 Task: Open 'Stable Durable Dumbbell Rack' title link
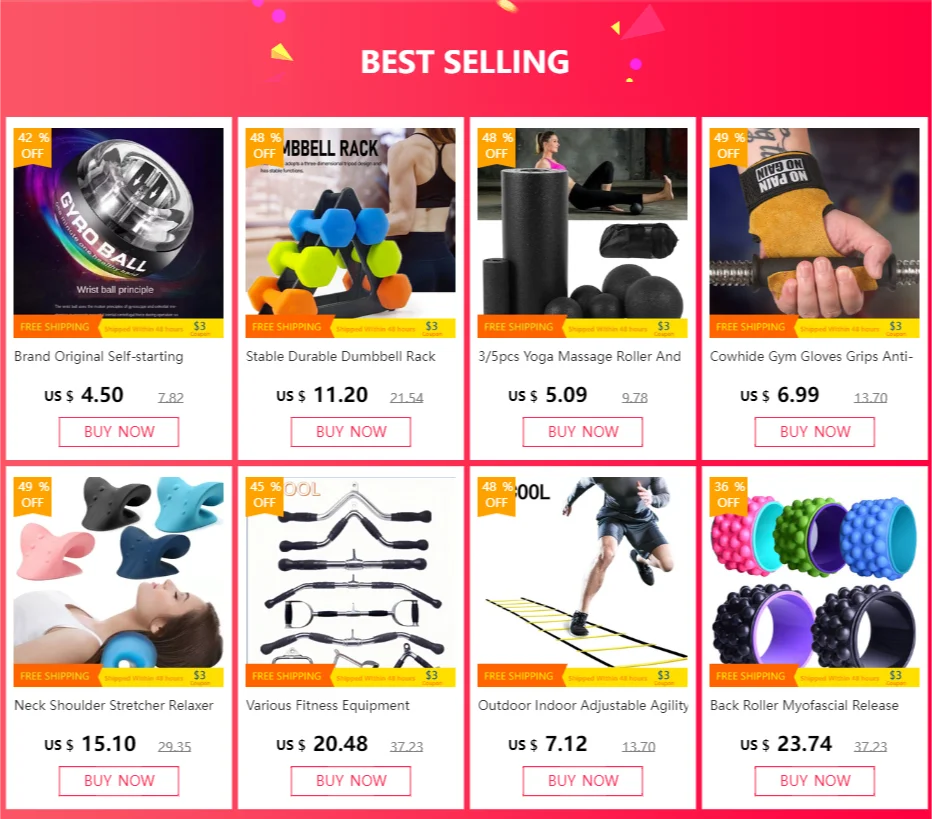pyautogui.click(x=341, y=357)
